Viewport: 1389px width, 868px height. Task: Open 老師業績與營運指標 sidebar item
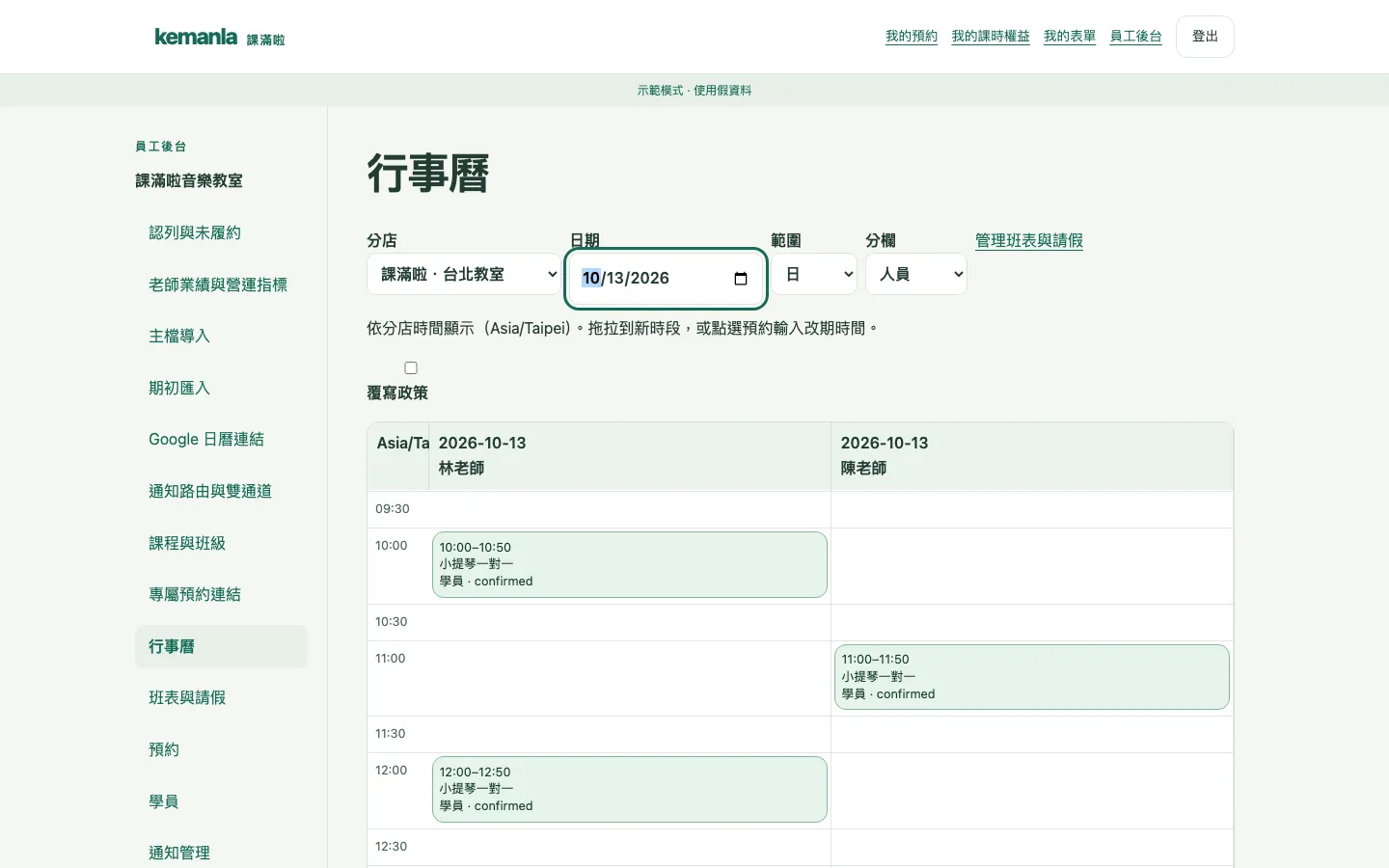221,285
